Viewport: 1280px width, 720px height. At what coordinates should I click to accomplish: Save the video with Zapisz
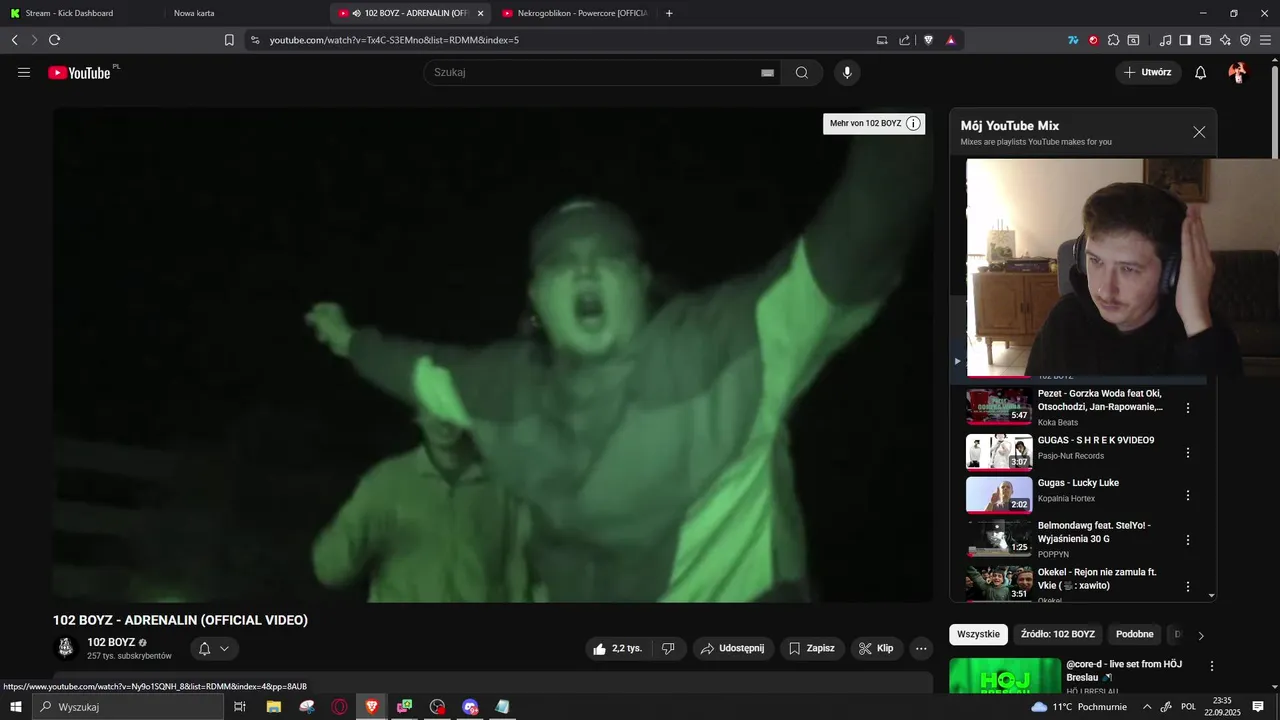click(x=812, y=648)
